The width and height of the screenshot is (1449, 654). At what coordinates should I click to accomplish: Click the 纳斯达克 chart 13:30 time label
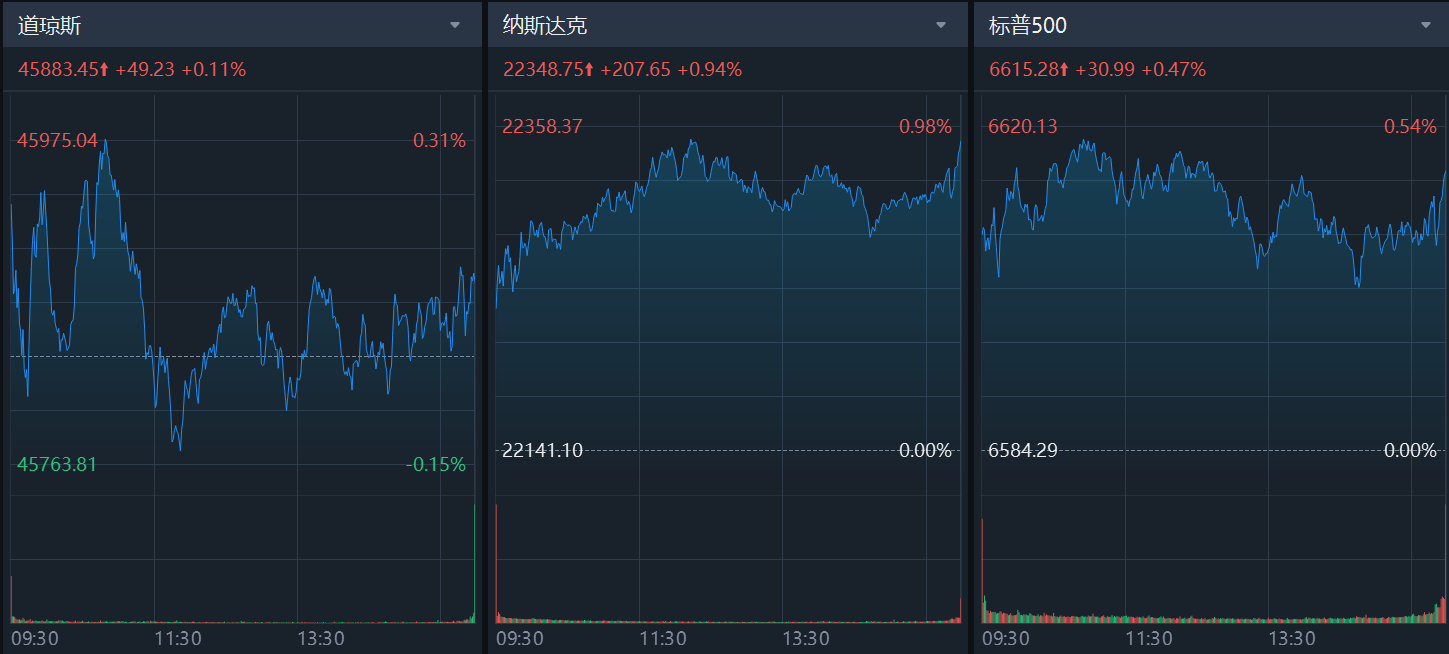tap(805, 638)
